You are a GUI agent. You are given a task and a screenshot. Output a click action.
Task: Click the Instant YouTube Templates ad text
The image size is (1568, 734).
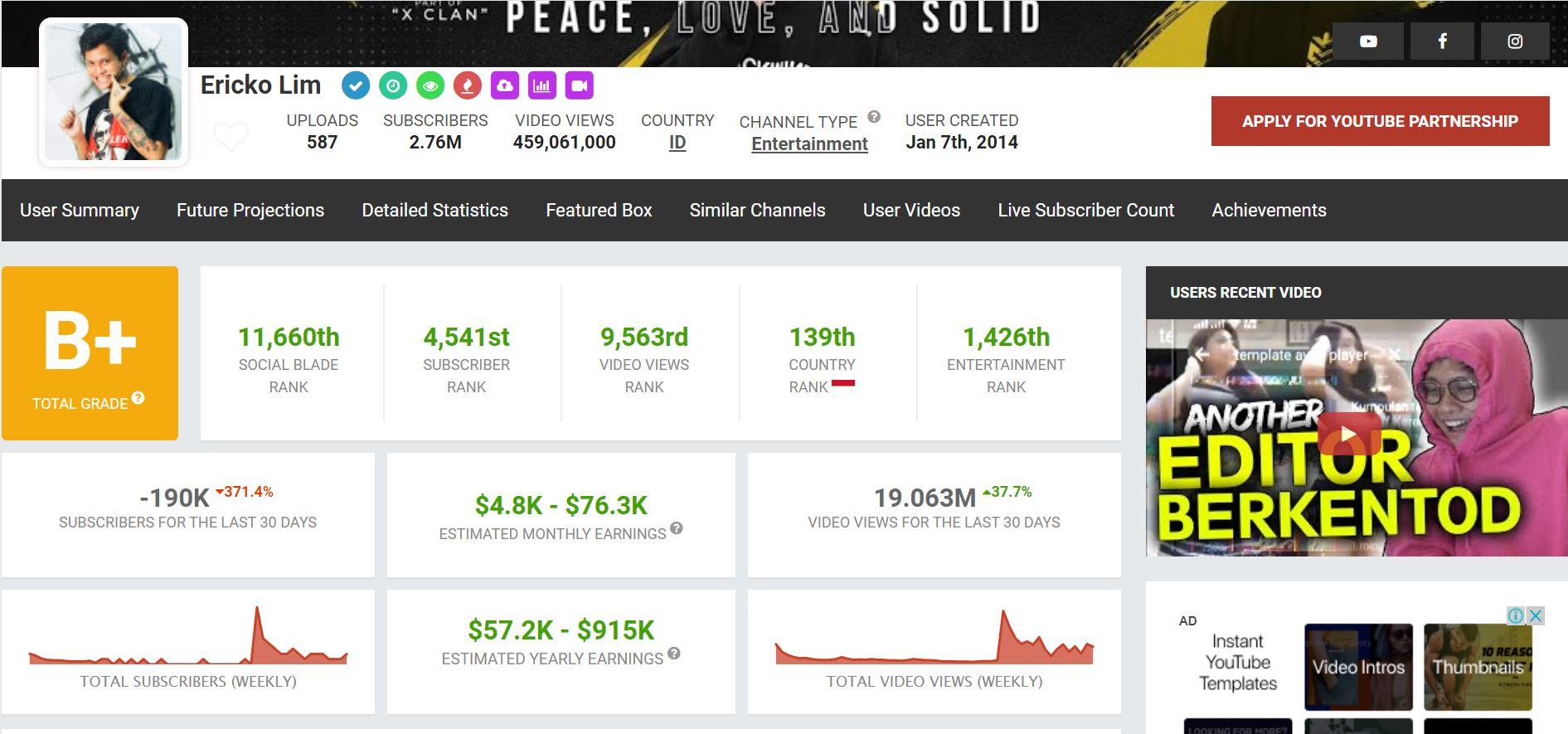(x=1238, y=662)
